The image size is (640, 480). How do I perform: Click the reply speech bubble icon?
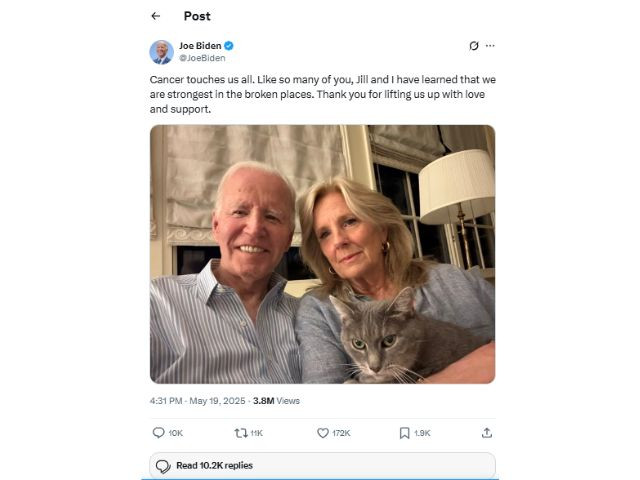(158, 433)
